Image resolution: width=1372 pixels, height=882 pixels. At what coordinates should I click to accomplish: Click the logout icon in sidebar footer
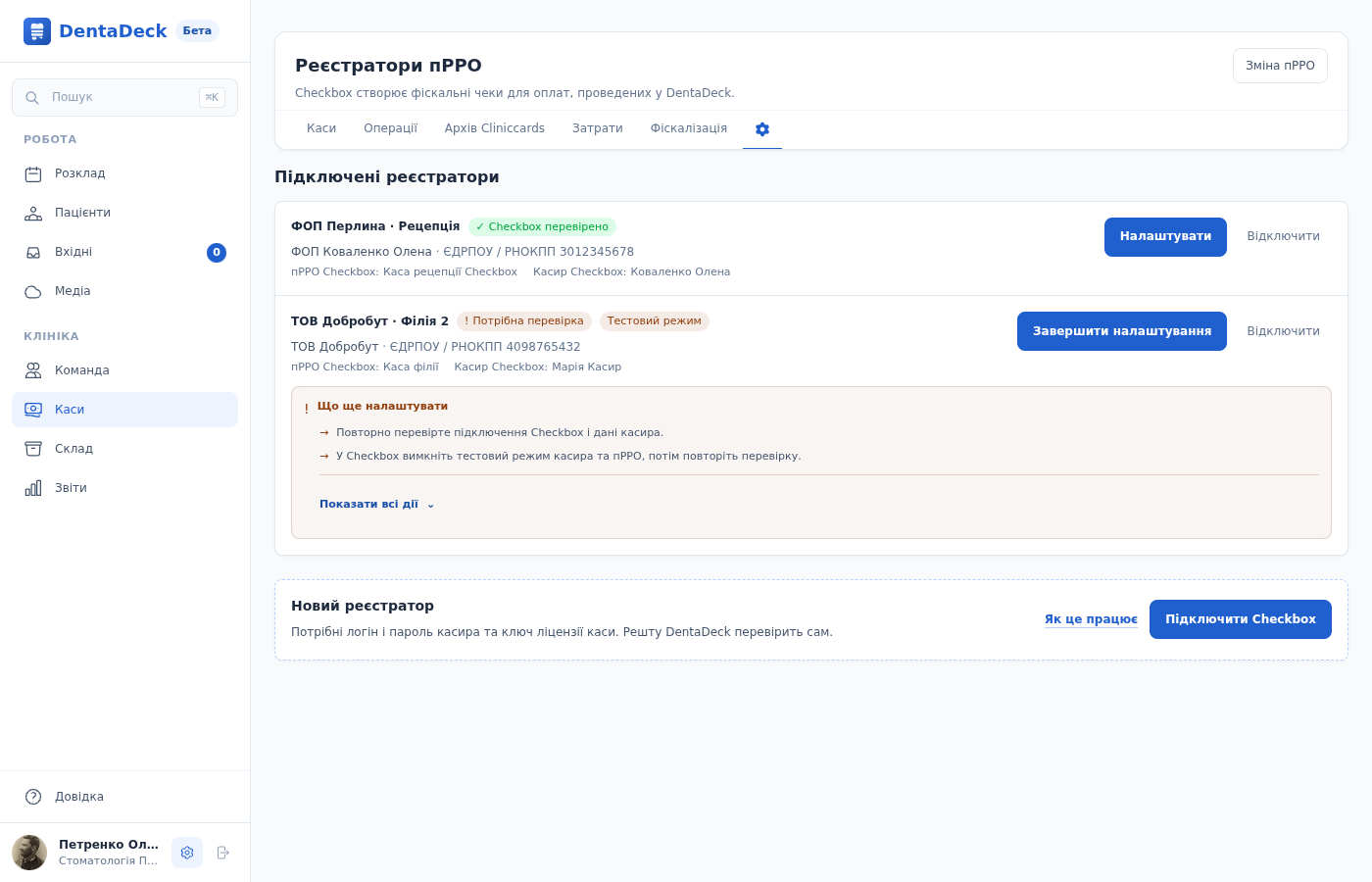pos(223,853)
